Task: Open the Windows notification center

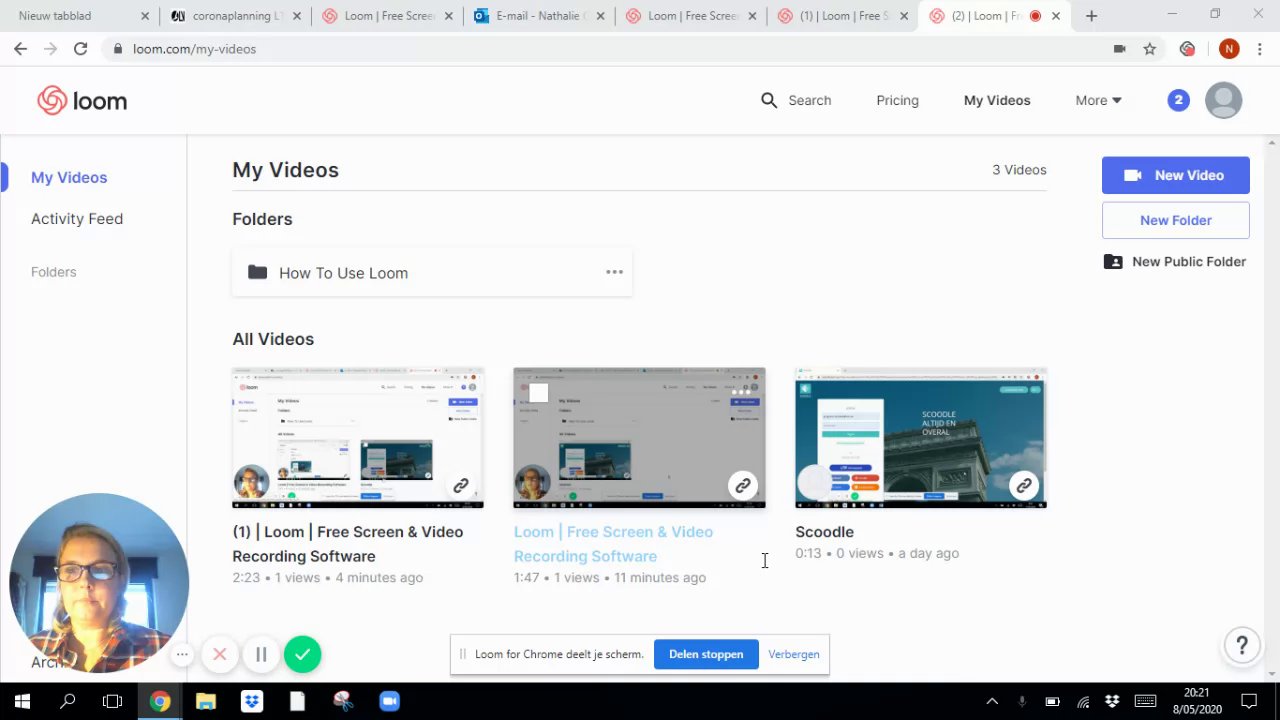Action: coord(1249,701)
